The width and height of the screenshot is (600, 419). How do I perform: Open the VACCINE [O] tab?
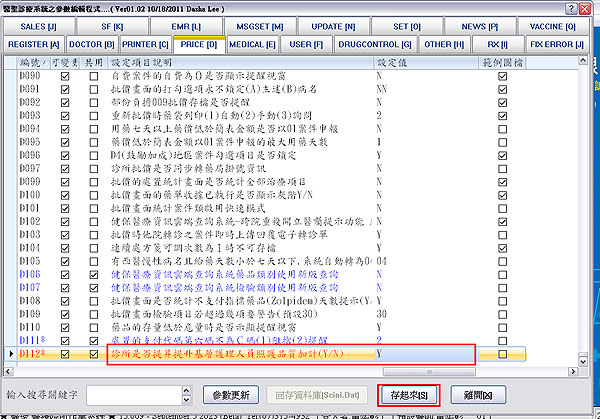click(x=552, y=27)
